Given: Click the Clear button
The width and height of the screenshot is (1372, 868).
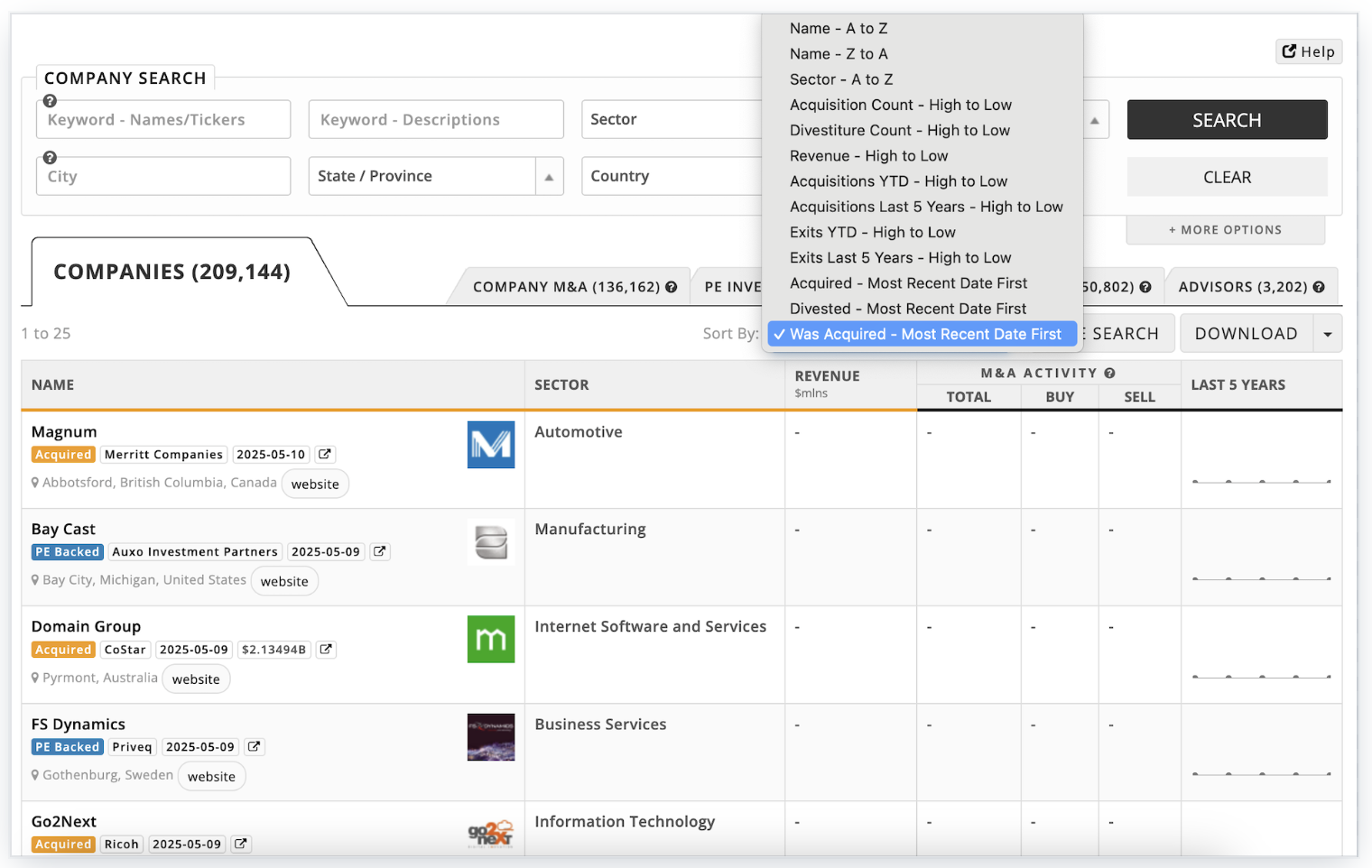Looking at the screenshot, I should click(1227, 178).
